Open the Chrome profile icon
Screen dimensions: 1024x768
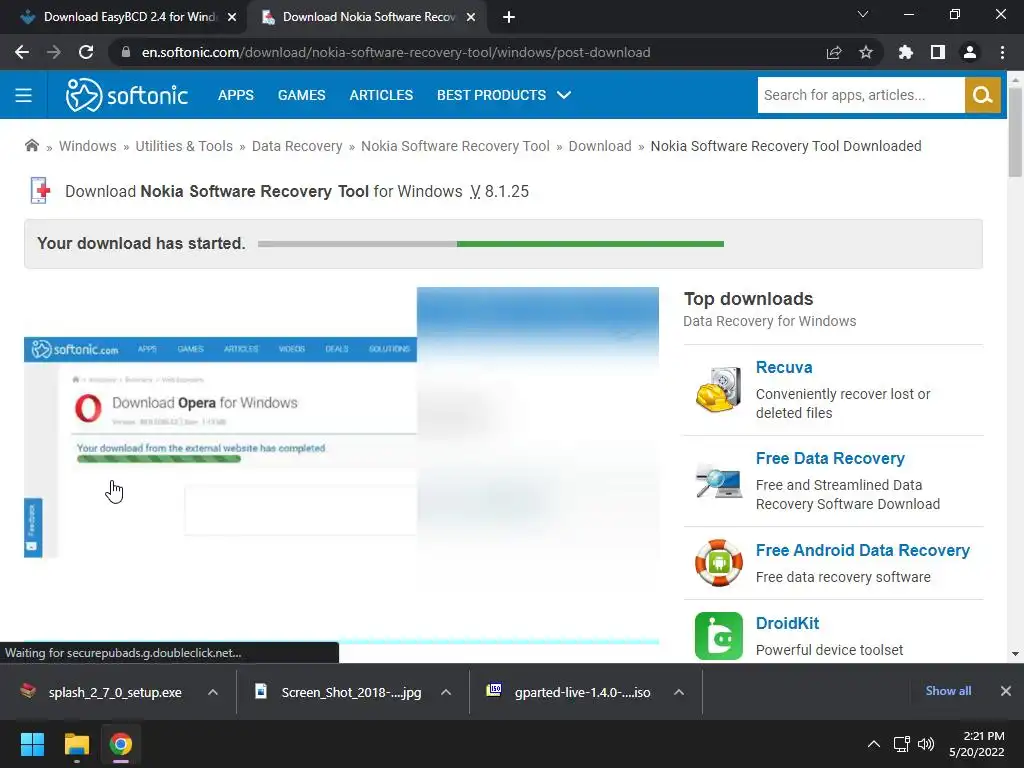click(x=970, y=52)
